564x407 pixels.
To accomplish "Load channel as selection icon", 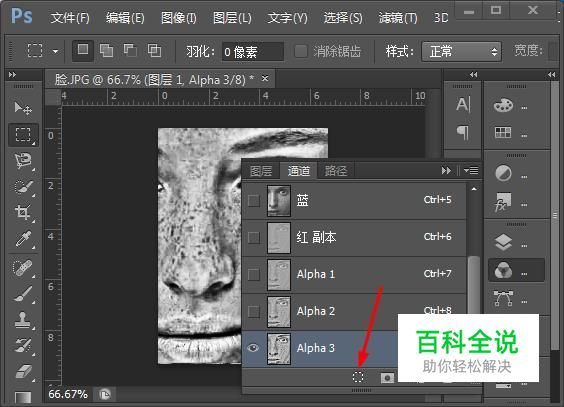I will (358, 377).
